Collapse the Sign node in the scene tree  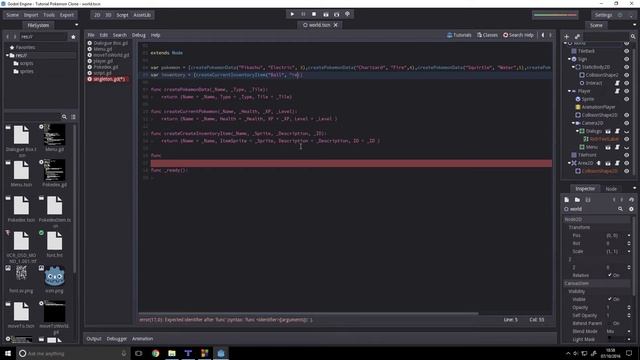click(x=569, y=59)
